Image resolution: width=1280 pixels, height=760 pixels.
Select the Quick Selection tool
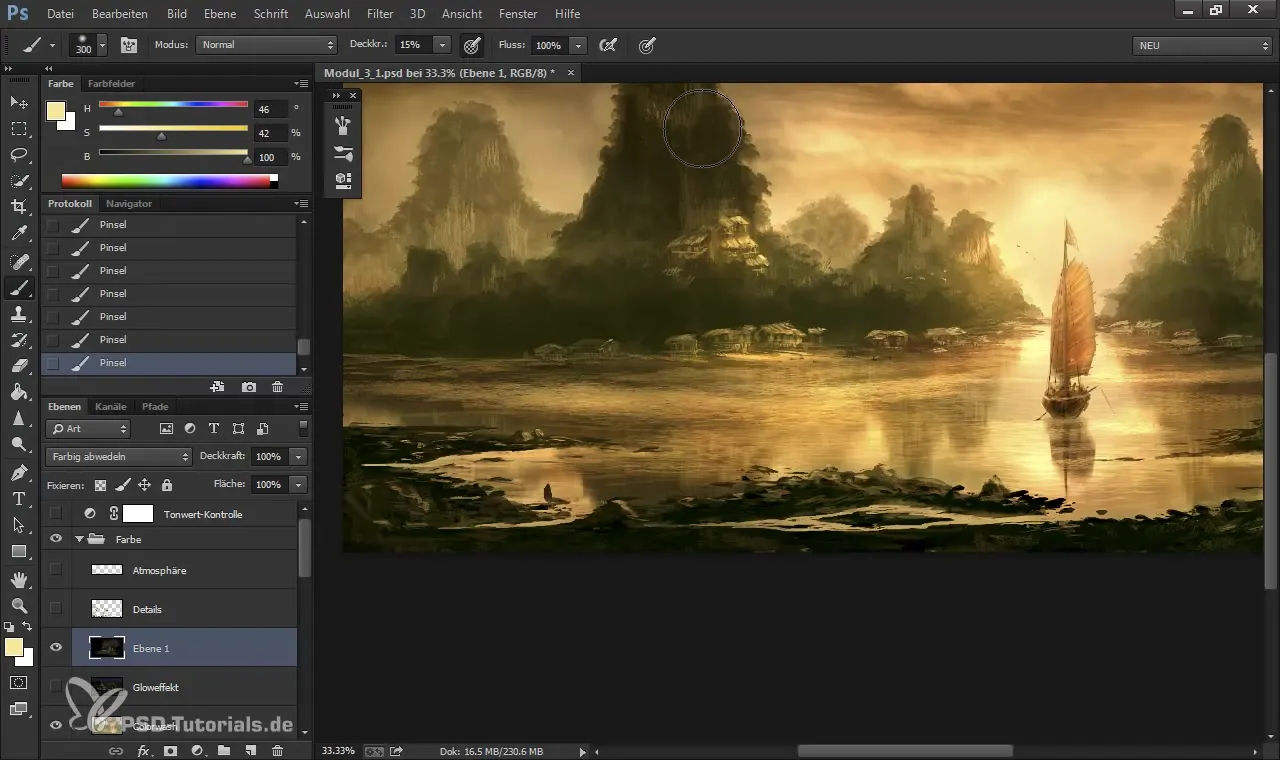(19, 181)
